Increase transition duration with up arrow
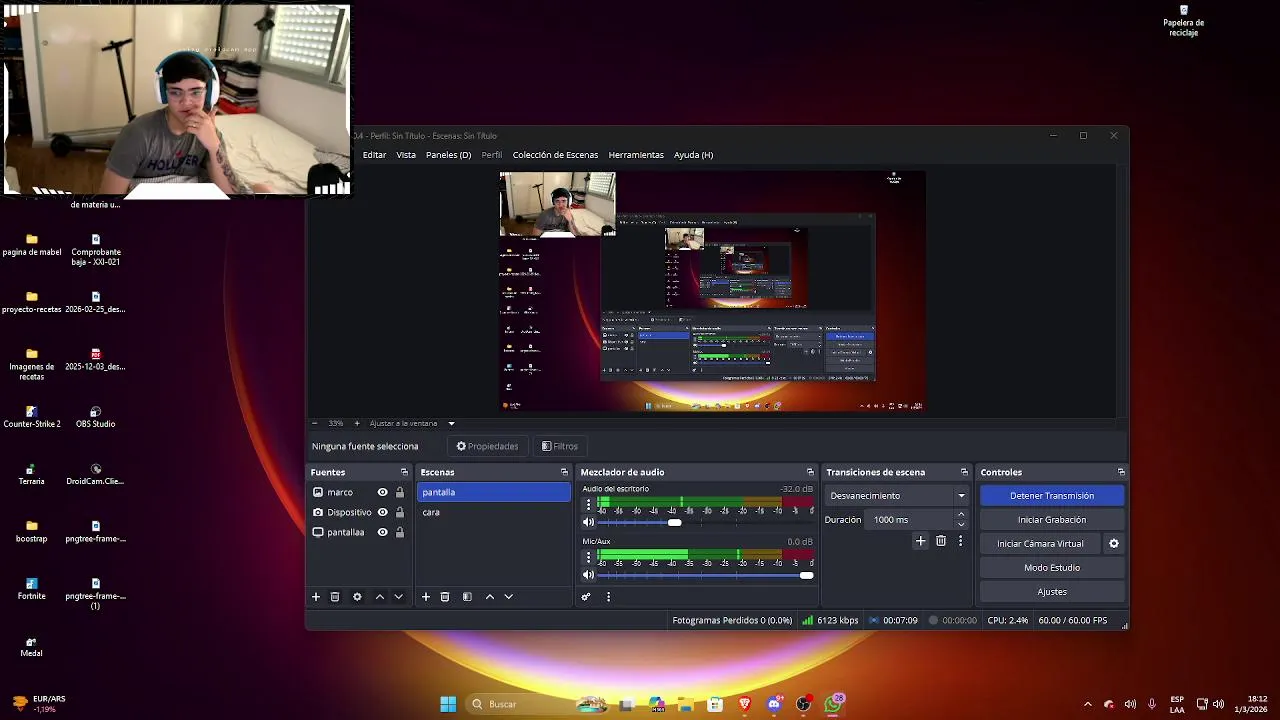Viewport: 1280px width, 720px height. (x=961, y=514)
